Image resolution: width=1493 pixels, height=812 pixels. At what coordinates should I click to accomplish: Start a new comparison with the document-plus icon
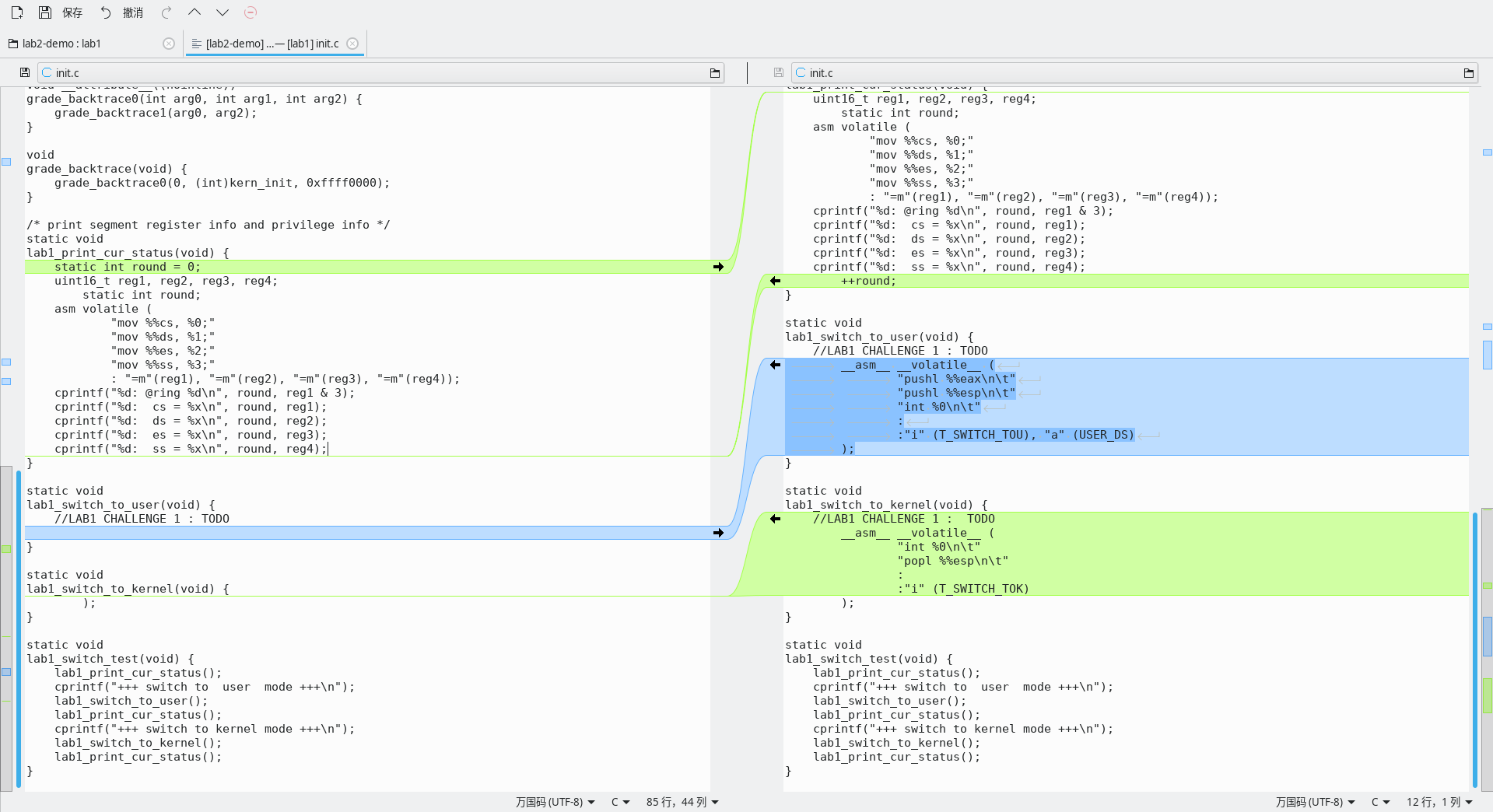pyautogui.click(x=16, y=12)
